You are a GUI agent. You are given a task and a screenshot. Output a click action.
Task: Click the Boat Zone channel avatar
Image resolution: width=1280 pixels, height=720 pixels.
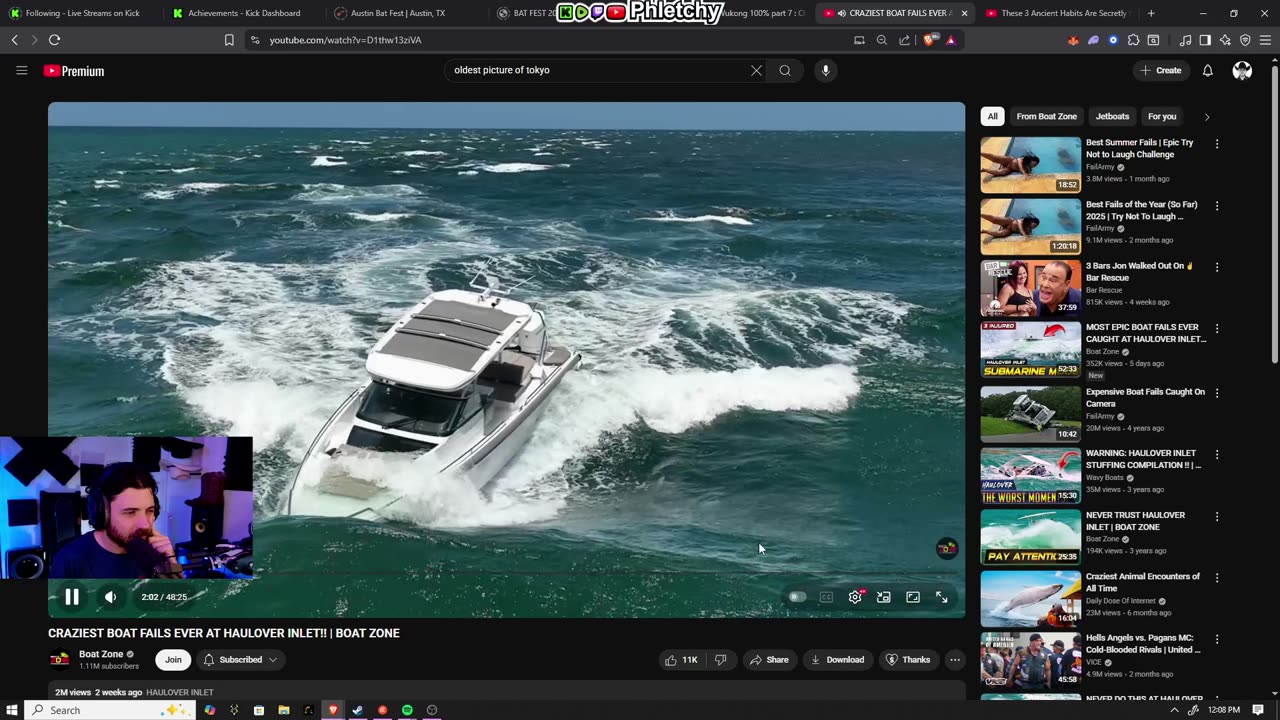pos(60,660)
